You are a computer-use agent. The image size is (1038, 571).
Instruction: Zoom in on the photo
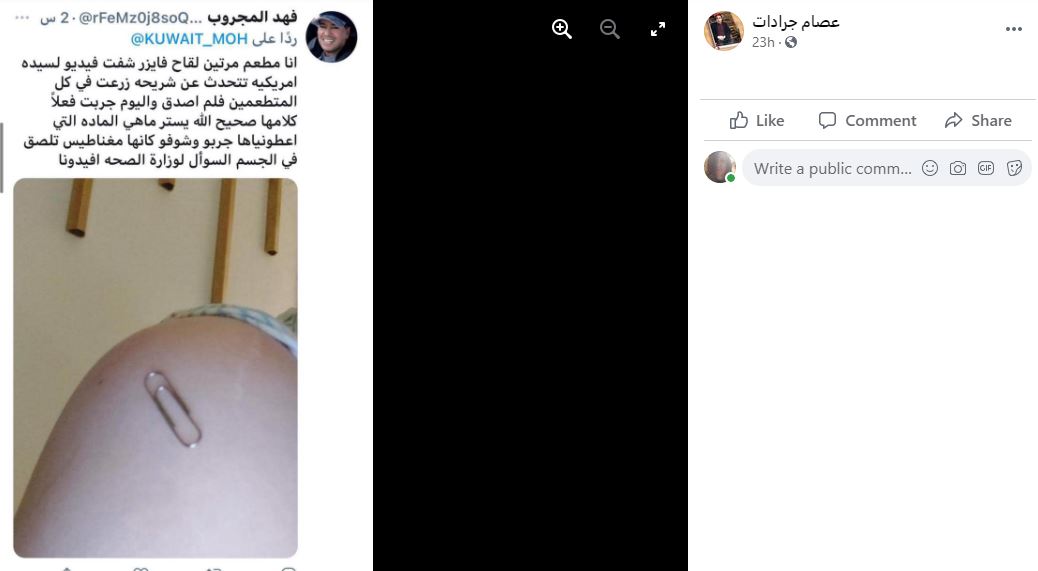(x=562, y=29)
